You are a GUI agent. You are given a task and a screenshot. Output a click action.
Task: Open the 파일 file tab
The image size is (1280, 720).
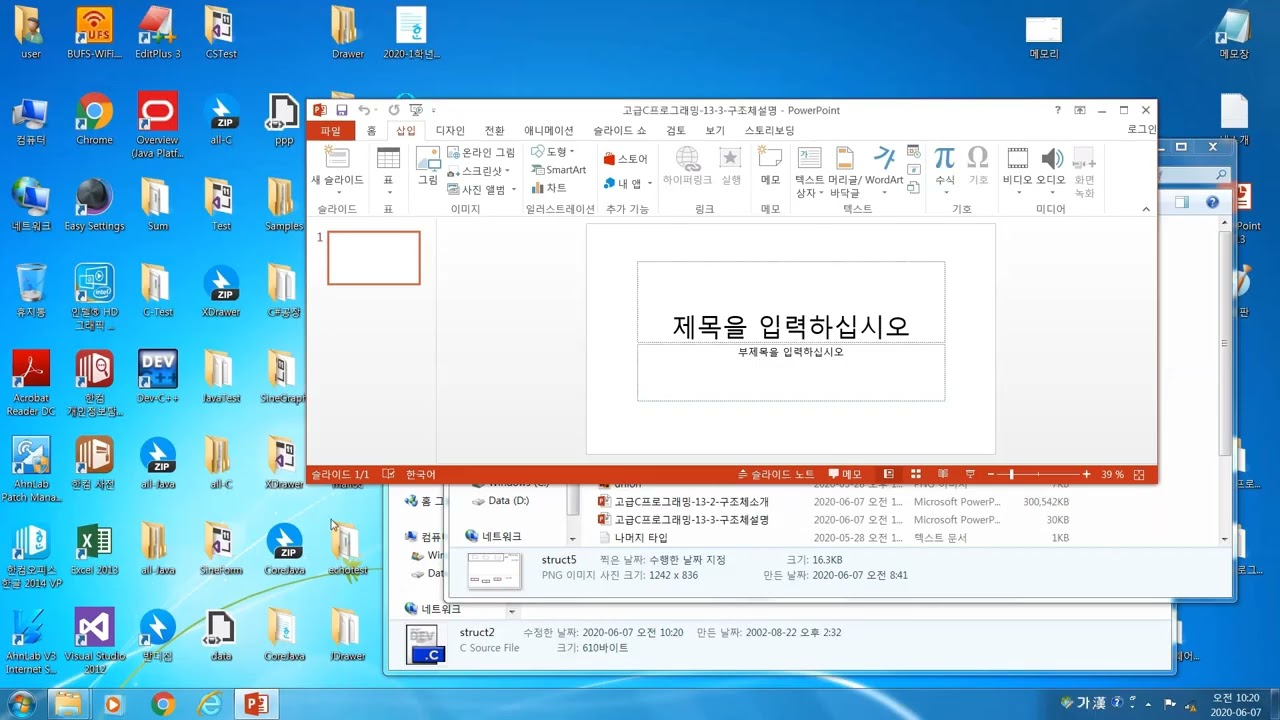[331, 130]
